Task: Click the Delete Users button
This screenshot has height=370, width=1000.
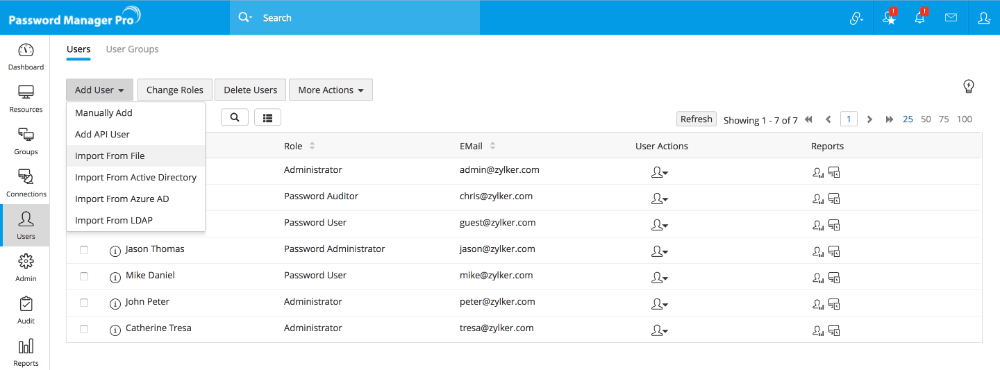Action: tap(250, 90)
